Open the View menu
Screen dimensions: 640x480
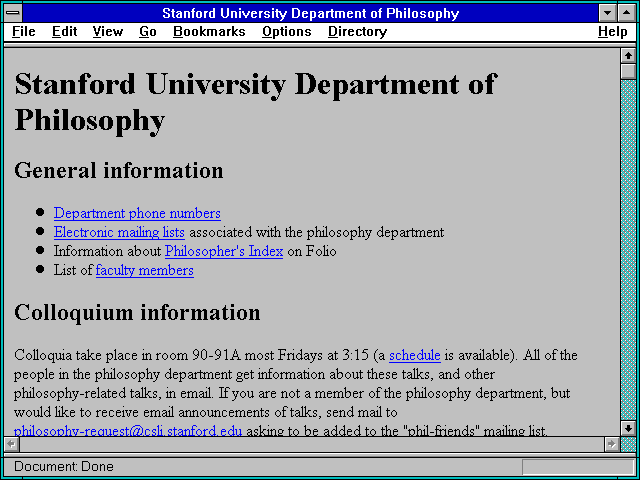pyautogui.click(x=108, y=31)
